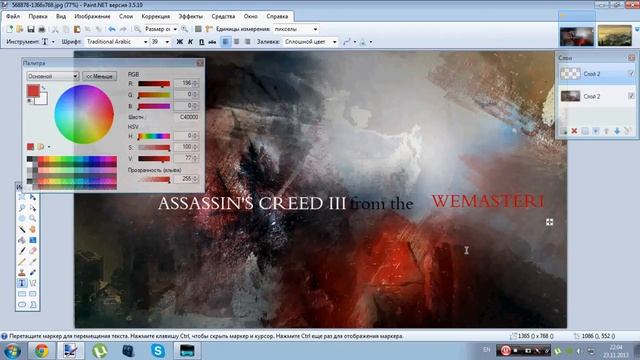Toggle underline text formatting

click(x=201, y=42)
